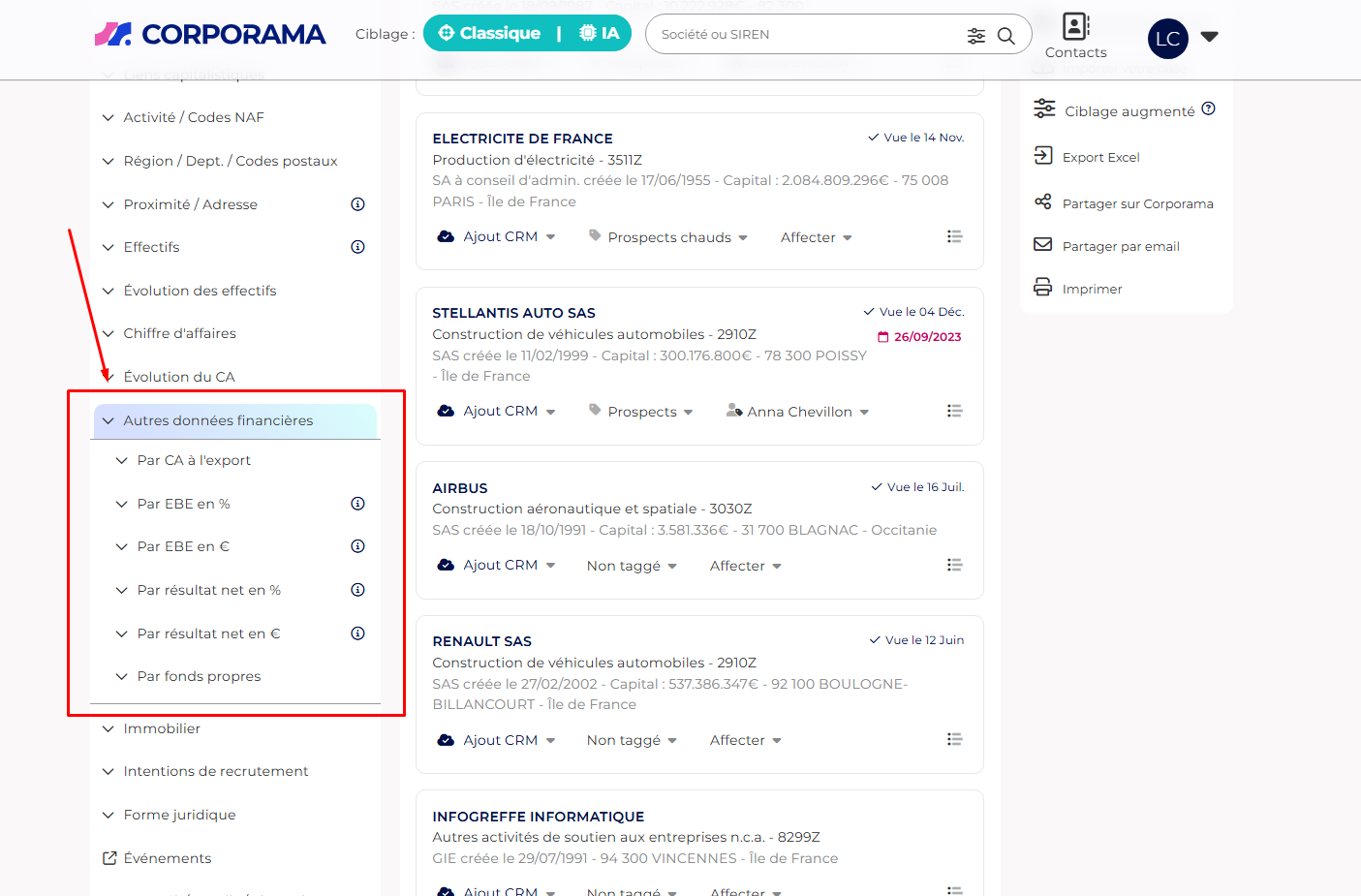Select Partager par email option

(x=1120, y=246)
